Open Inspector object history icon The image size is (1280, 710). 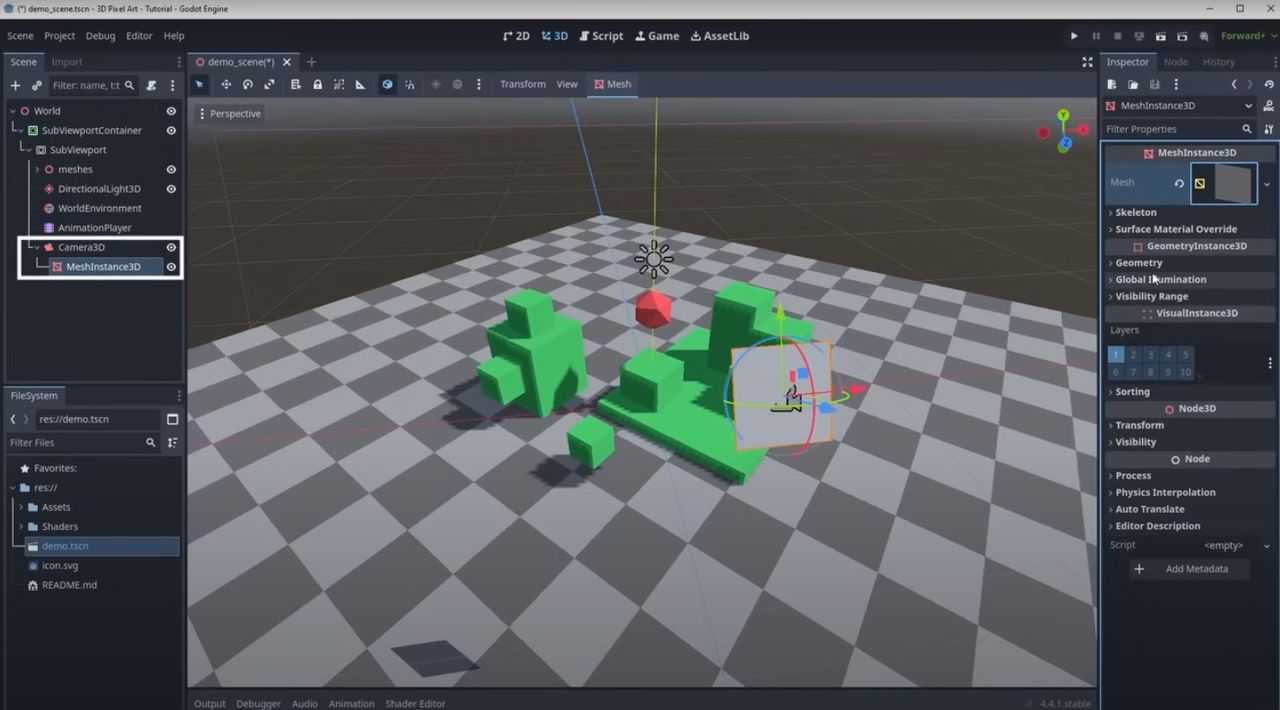click(1269, 85)
